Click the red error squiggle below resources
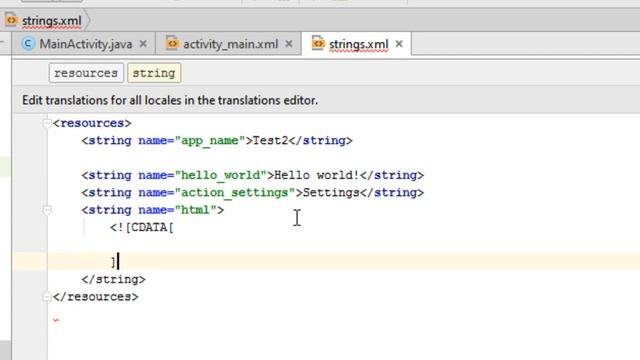Screen dimensions: 640x360 56,320
